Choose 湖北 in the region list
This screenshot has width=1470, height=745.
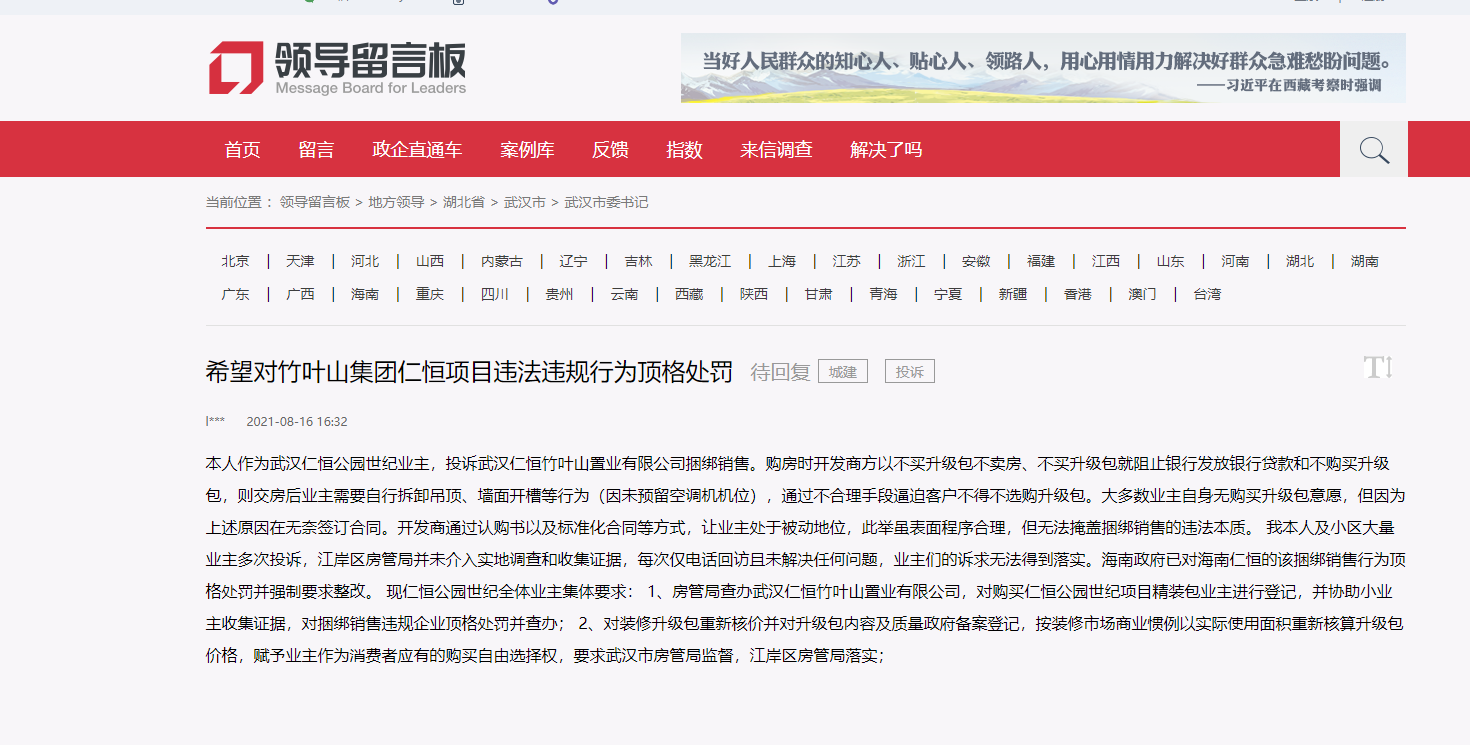click(1300, 261)
